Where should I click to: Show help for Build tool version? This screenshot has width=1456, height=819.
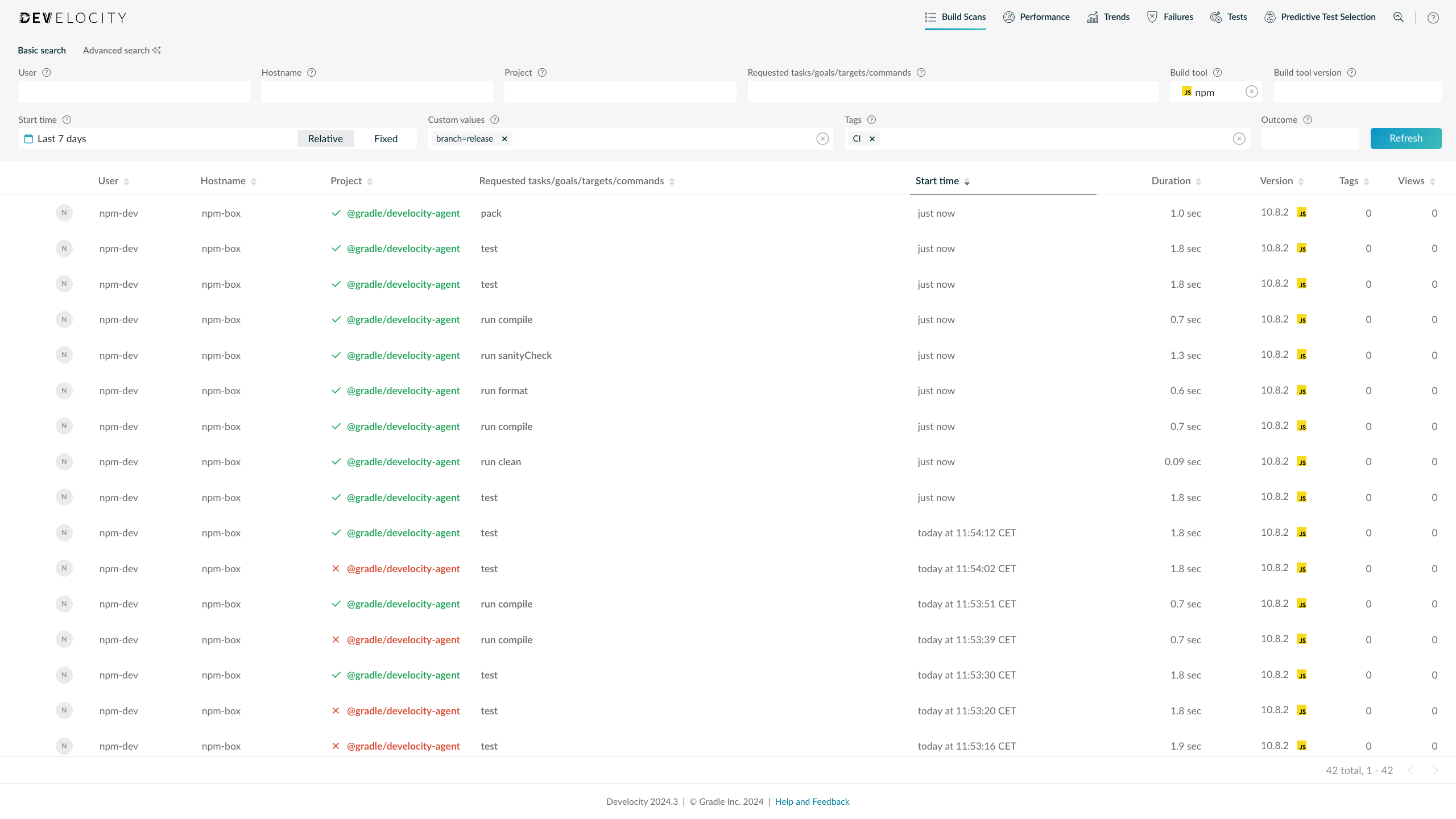(x=1352, y=72)
